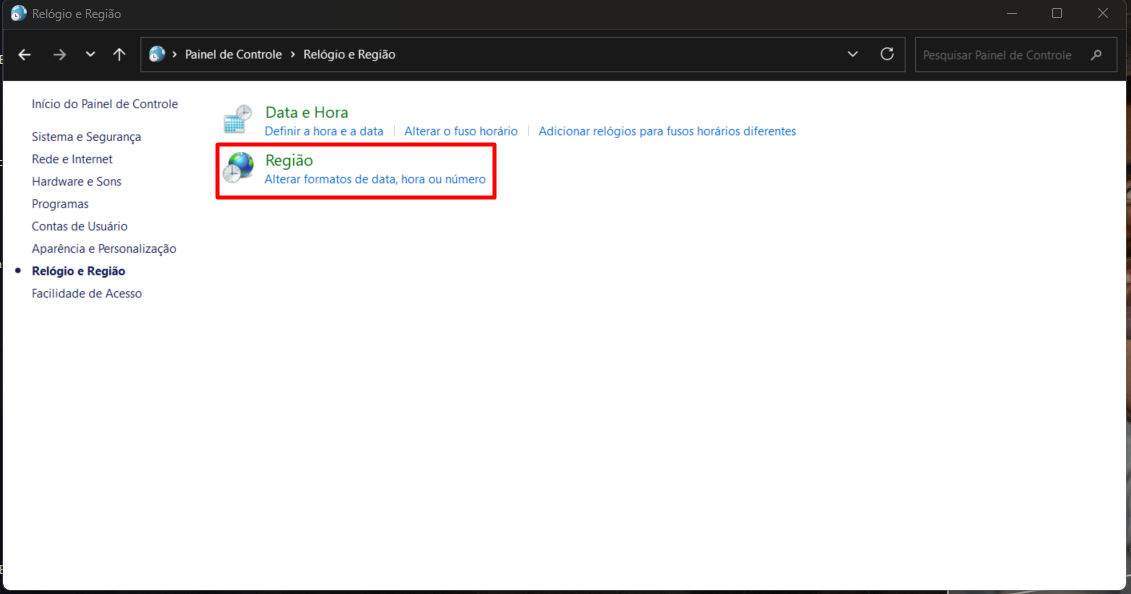Click breadcrumb chevron before Painel de Controle
1131x594 pixels.
(x=175, y=55)
